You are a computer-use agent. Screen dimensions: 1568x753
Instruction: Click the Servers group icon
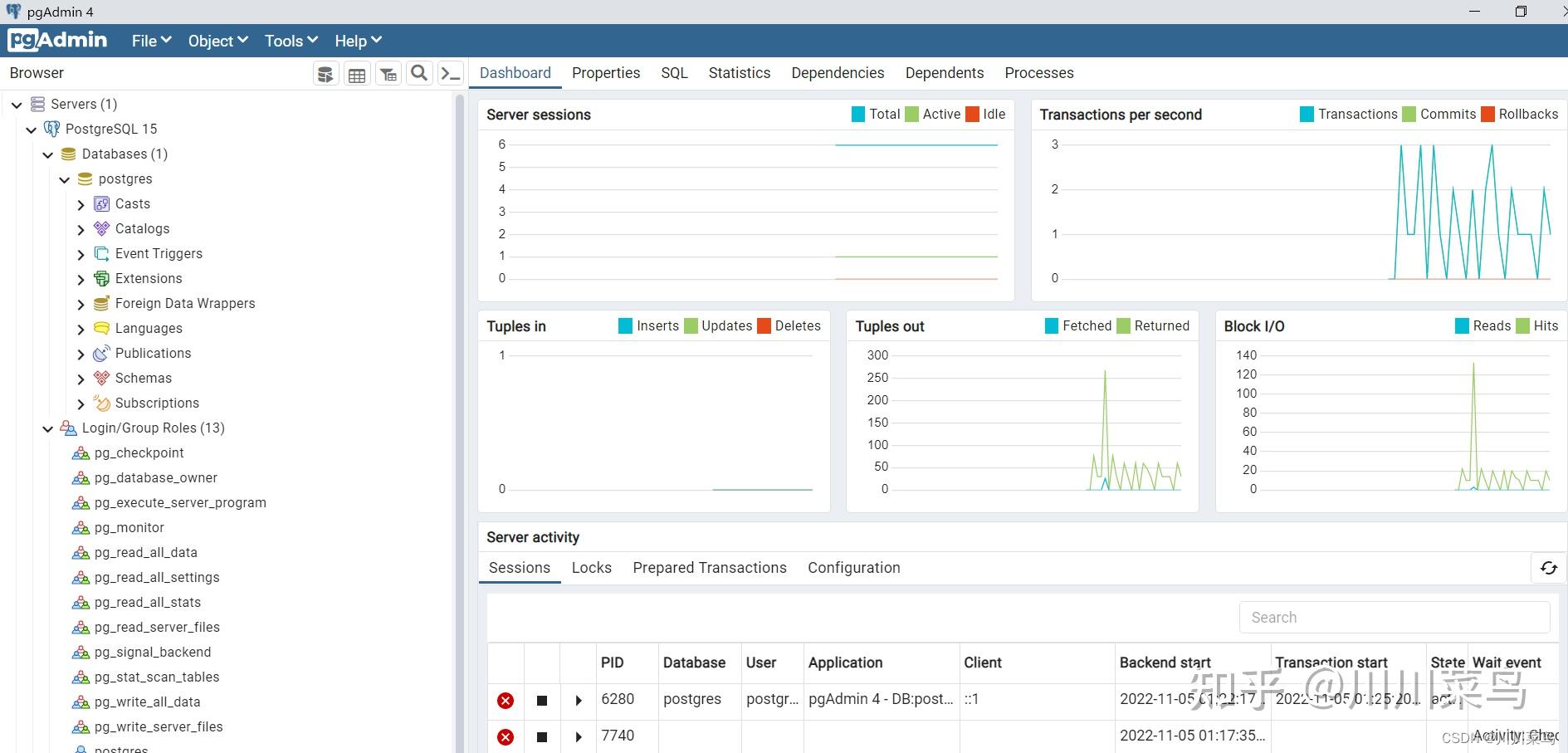coord(37,105)
